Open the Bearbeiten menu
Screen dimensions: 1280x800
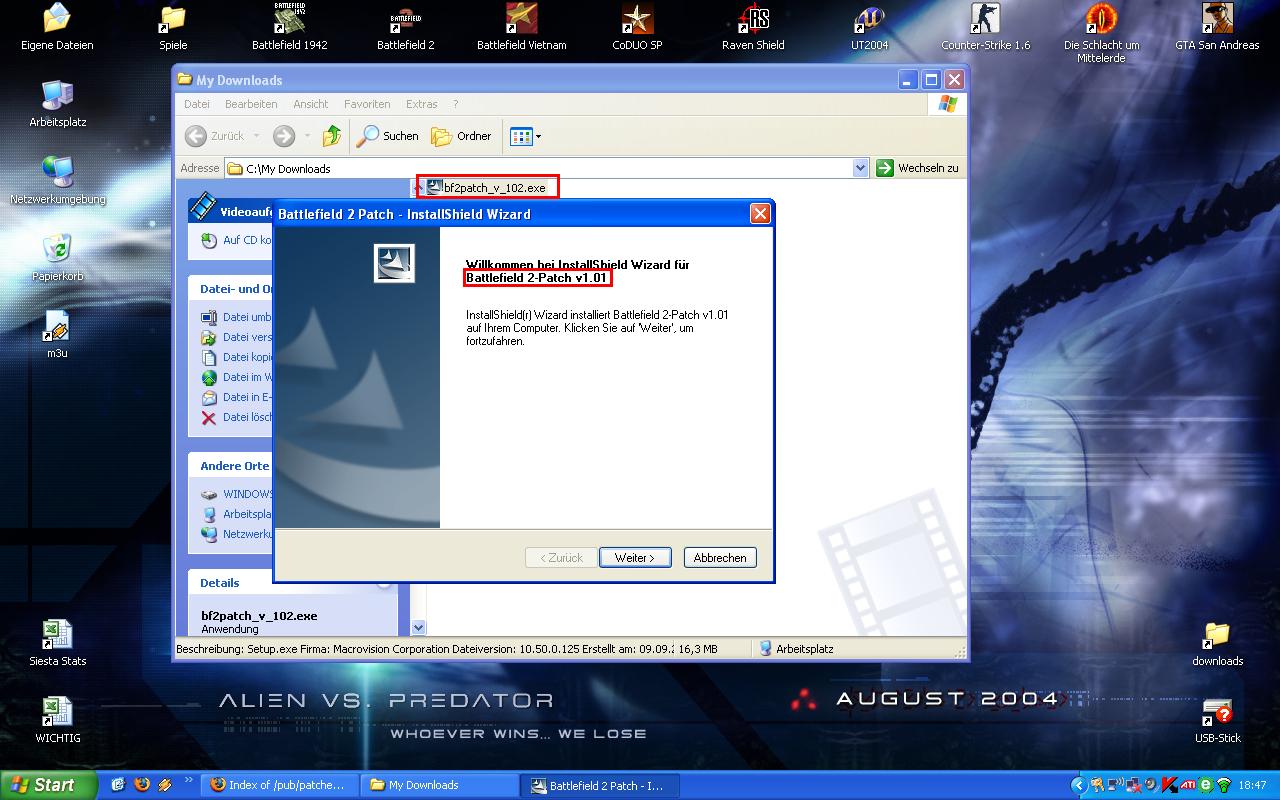(251, 104)
